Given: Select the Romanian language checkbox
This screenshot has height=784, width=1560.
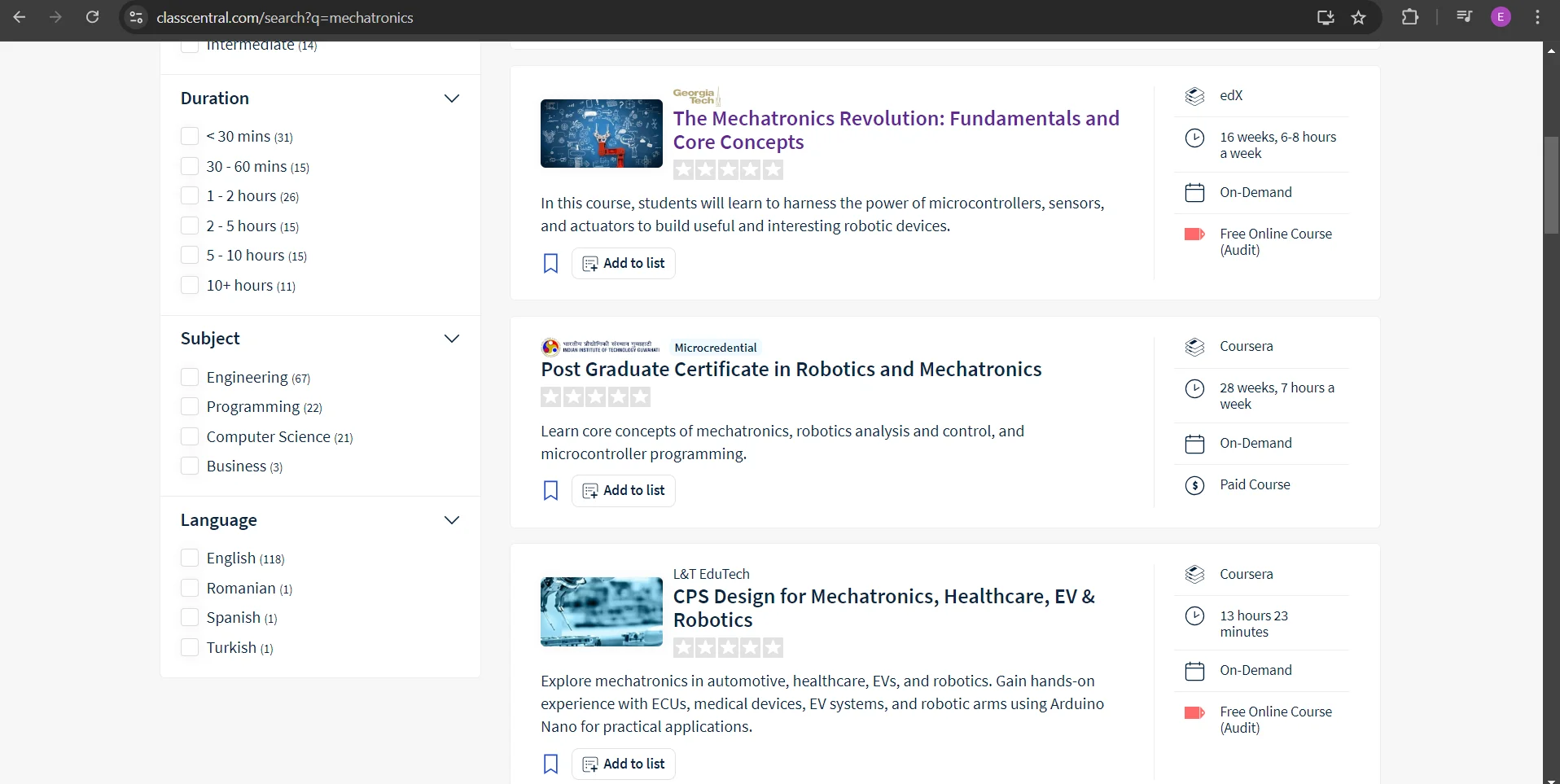Looking at the screenshot, I should pos(190,588).
